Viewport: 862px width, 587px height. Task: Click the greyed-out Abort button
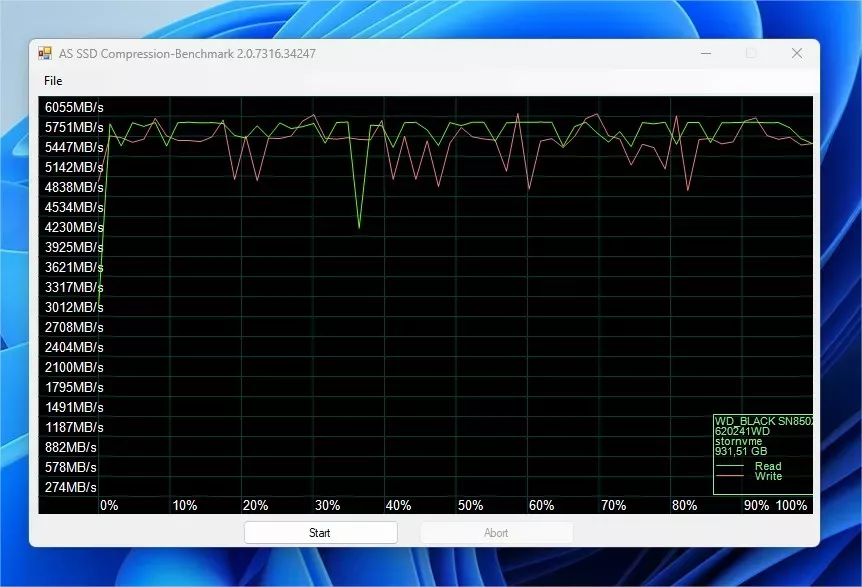(496, 533)
